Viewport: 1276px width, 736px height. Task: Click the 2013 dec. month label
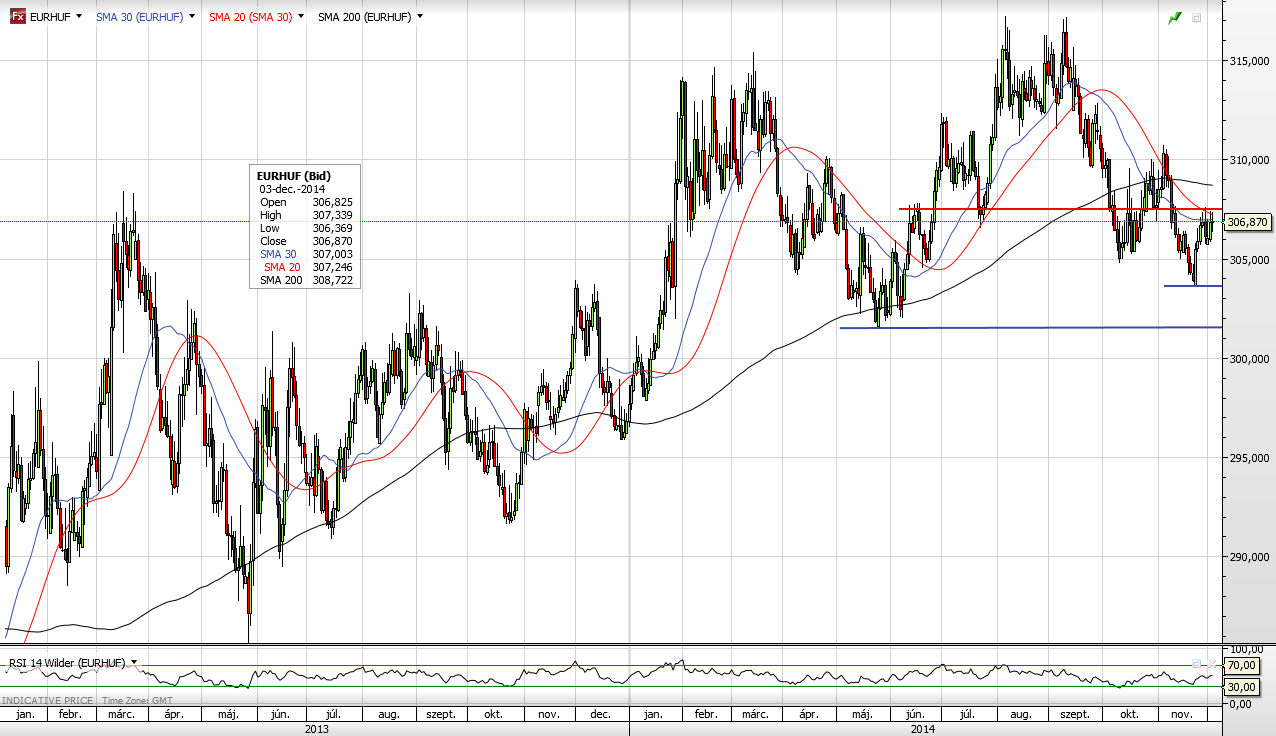(x=602, y=715)
